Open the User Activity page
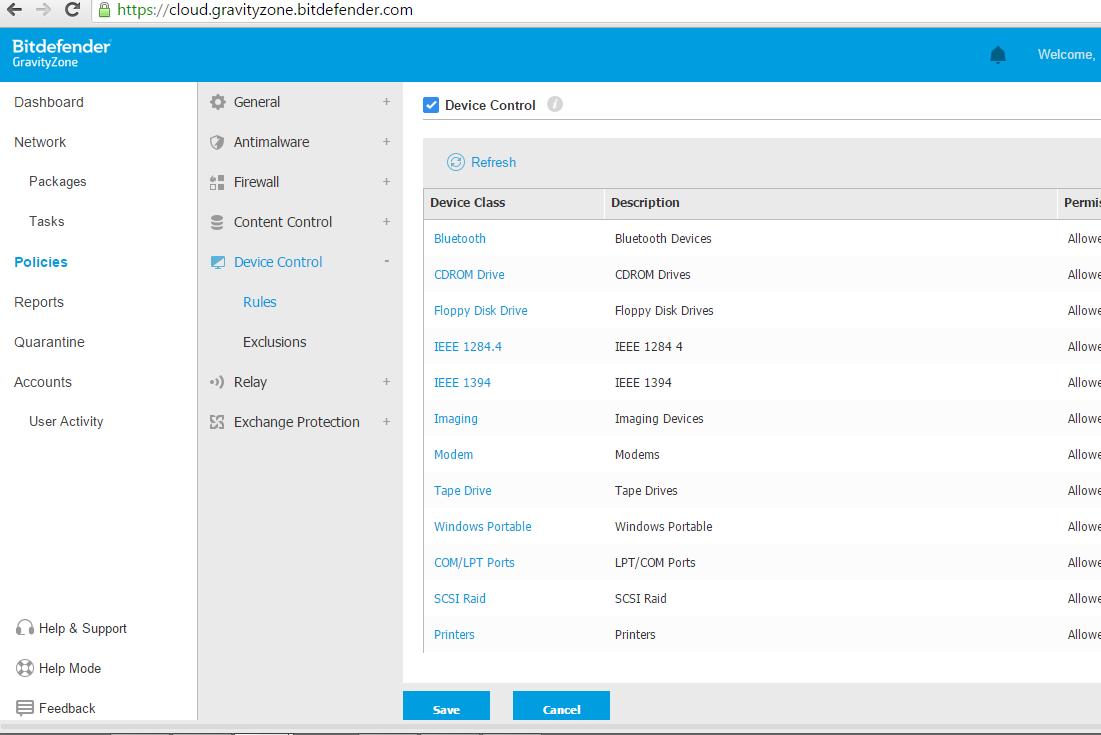The height and width of the screenshot is (735, 1101). [x=66, y=422]
